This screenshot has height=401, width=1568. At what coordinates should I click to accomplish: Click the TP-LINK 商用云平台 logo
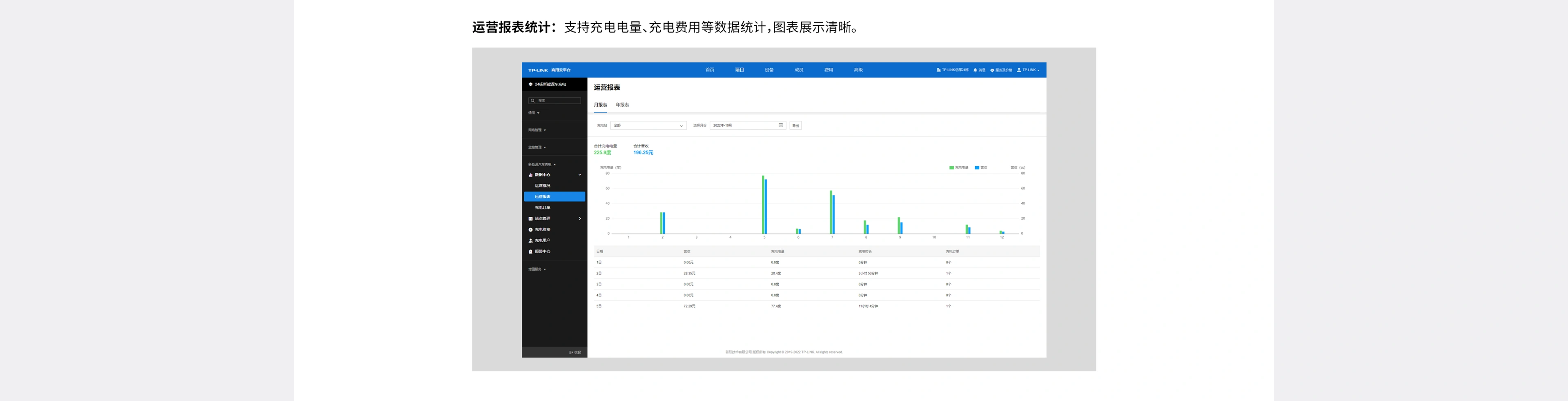click(549, 70)
